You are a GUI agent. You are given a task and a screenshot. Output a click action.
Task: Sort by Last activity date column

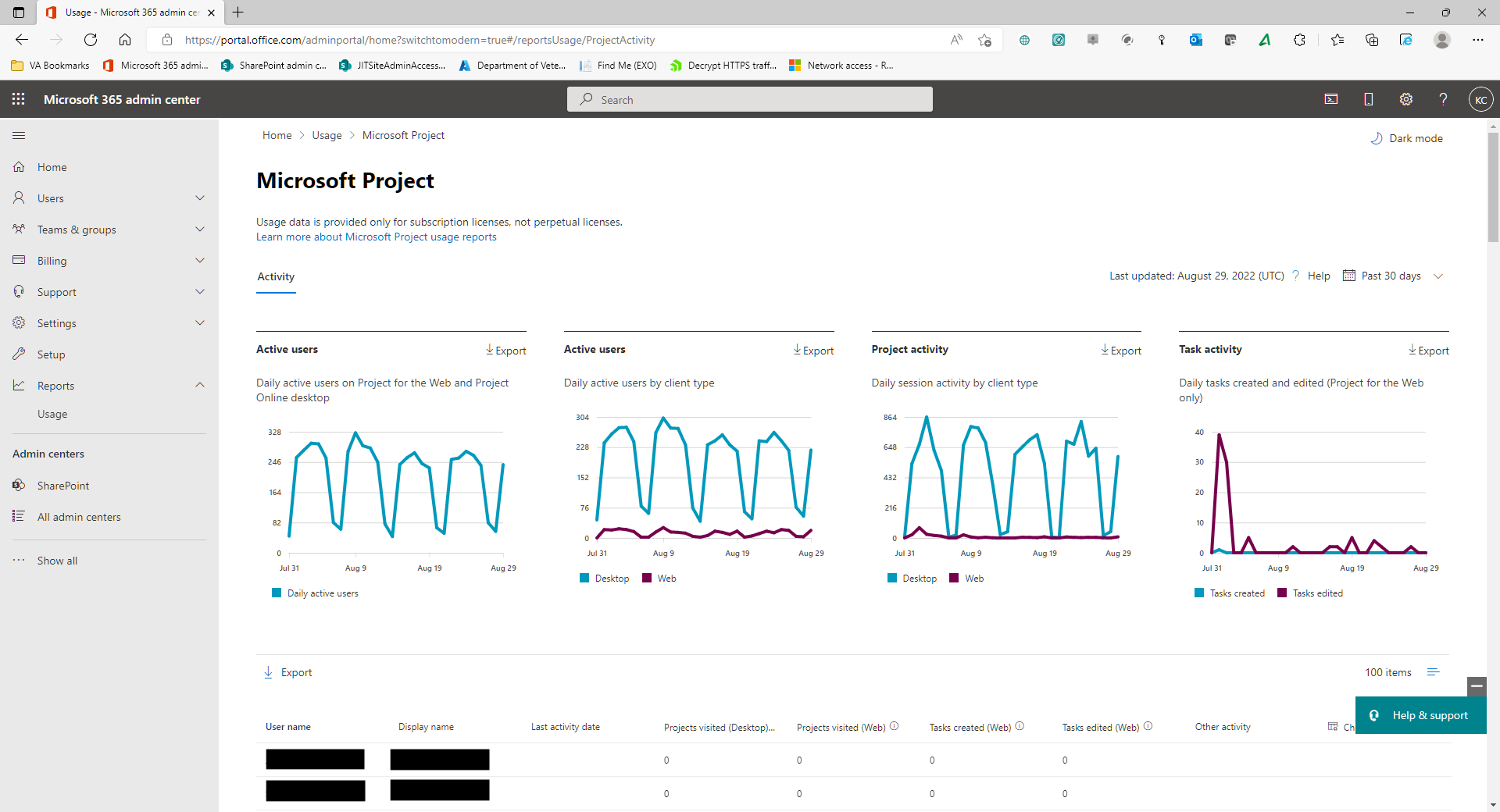[566, 727]
